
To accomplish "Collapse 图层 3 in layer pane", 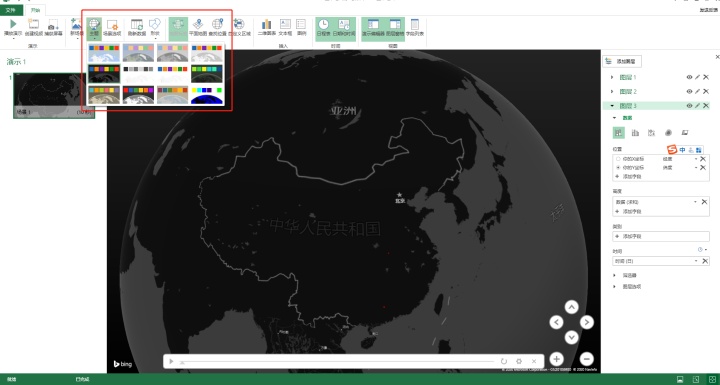I will tap(612, 106).
